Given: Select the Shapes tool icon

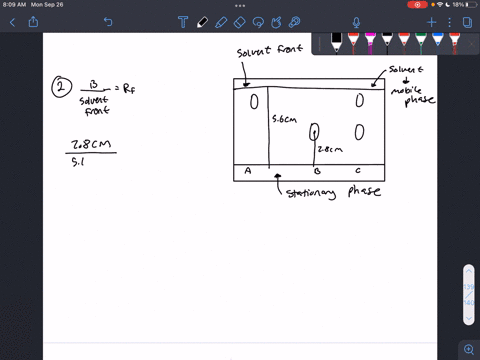Looking at the screenshot, I should (276, 22).
